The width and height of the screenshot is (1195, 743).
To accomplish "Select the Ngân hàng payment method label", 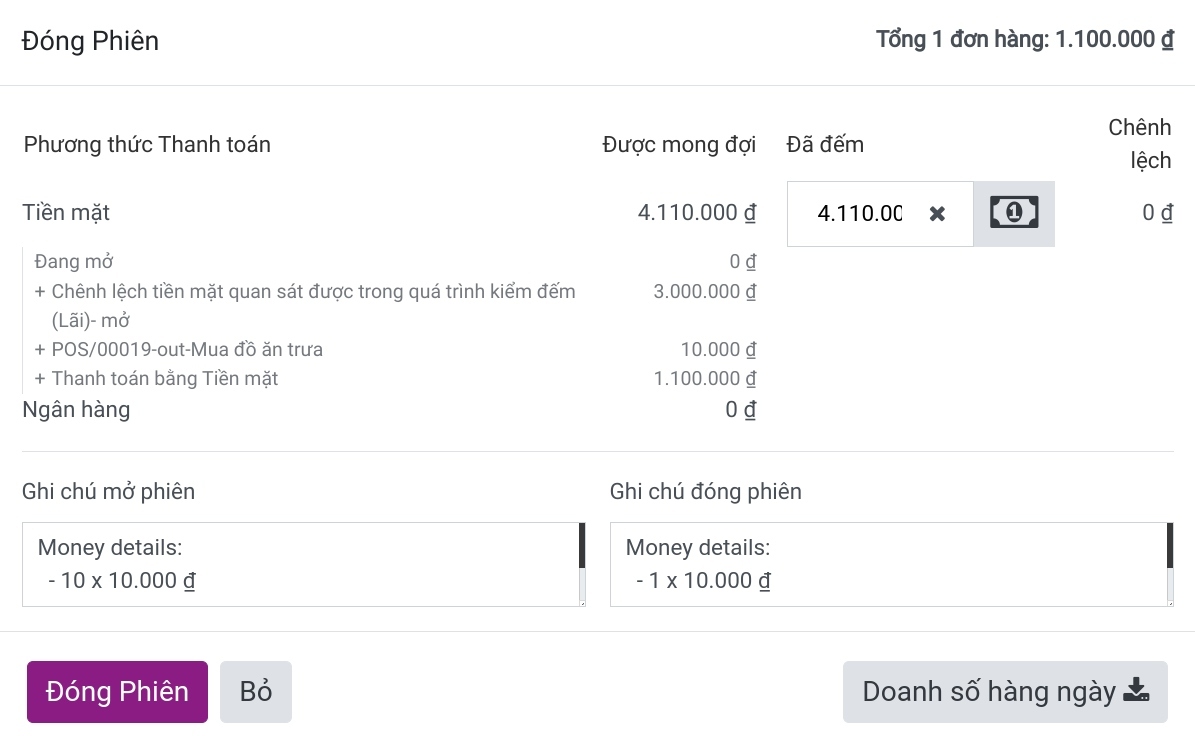I will 76,410.
